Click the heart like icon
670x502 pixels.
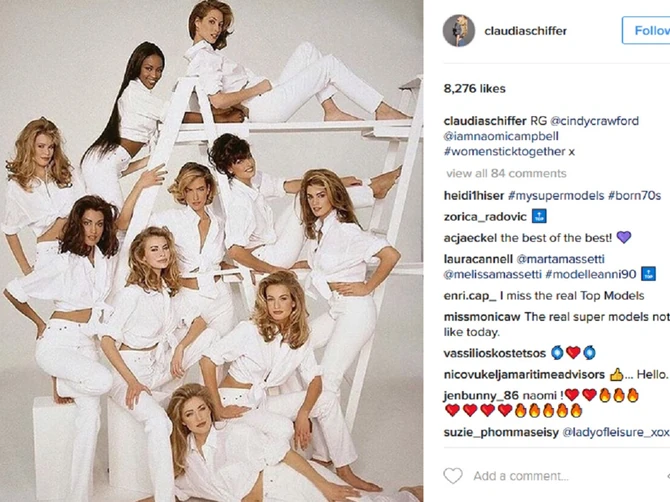[x=453, y=476]
